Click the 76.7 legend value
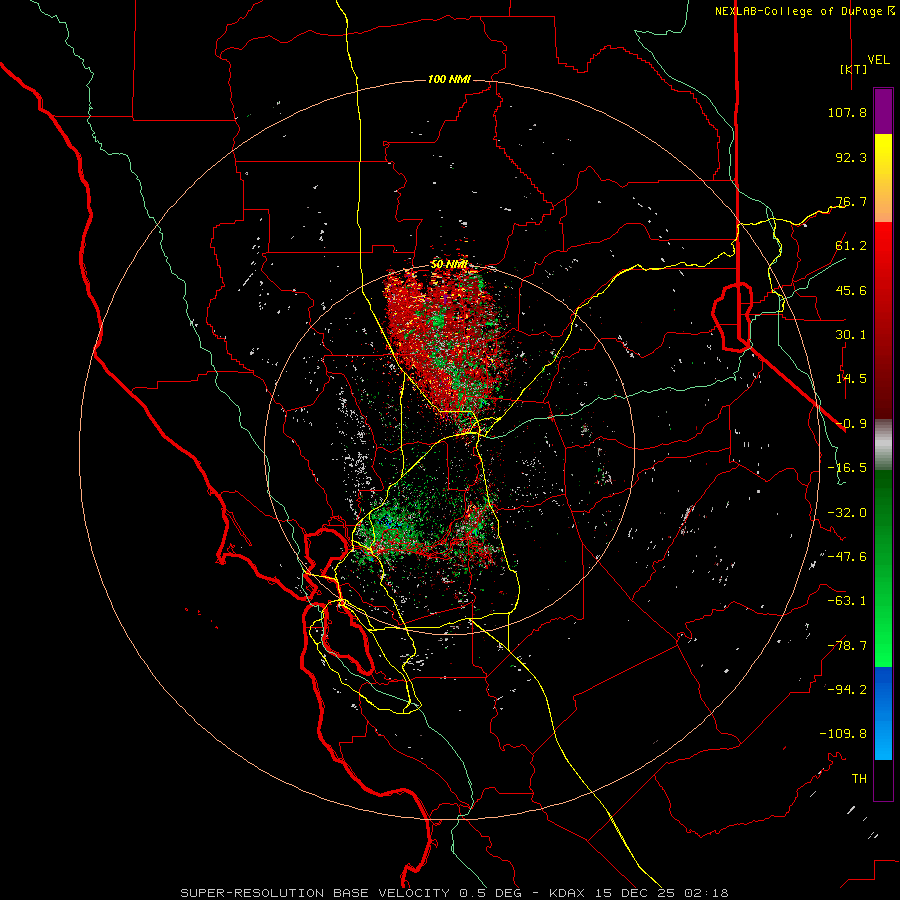The image size is (900, 900). (851, 201)
